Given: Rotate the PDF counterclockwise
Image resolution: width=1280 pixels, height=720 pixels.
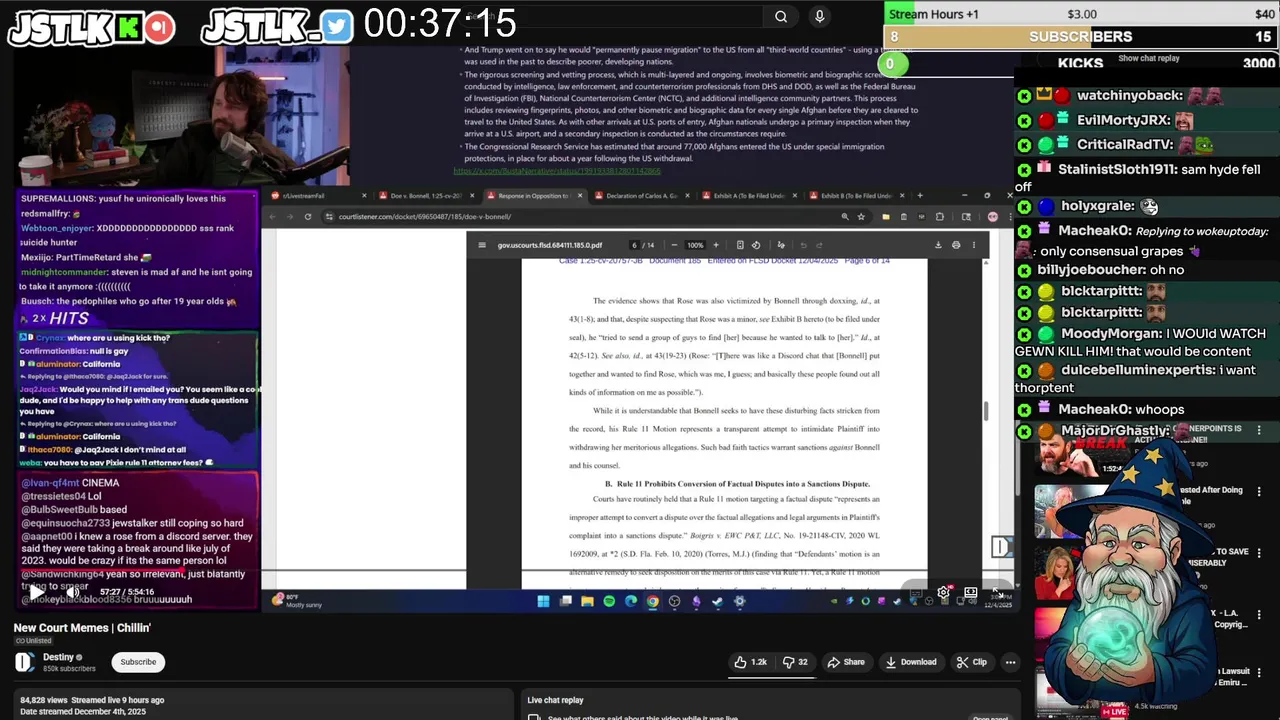Looking at the screenshot, I should [756, 245].
